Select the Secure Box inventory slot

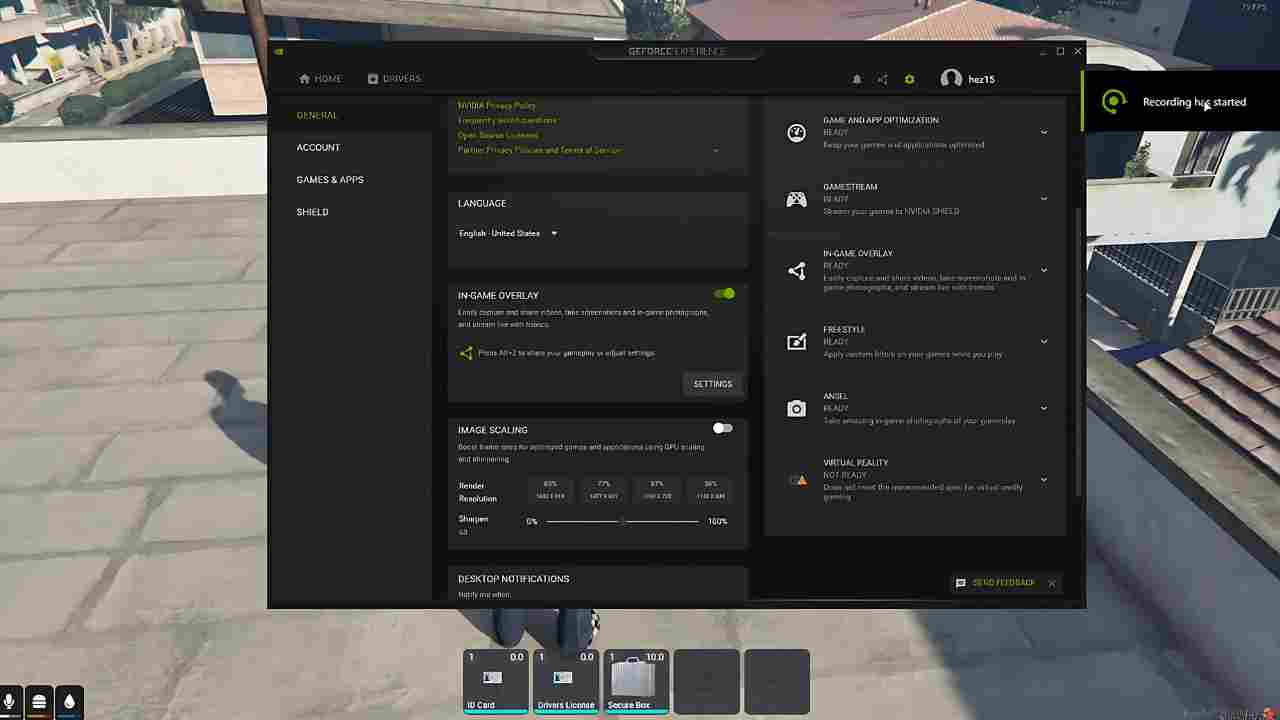click(636, 682)
